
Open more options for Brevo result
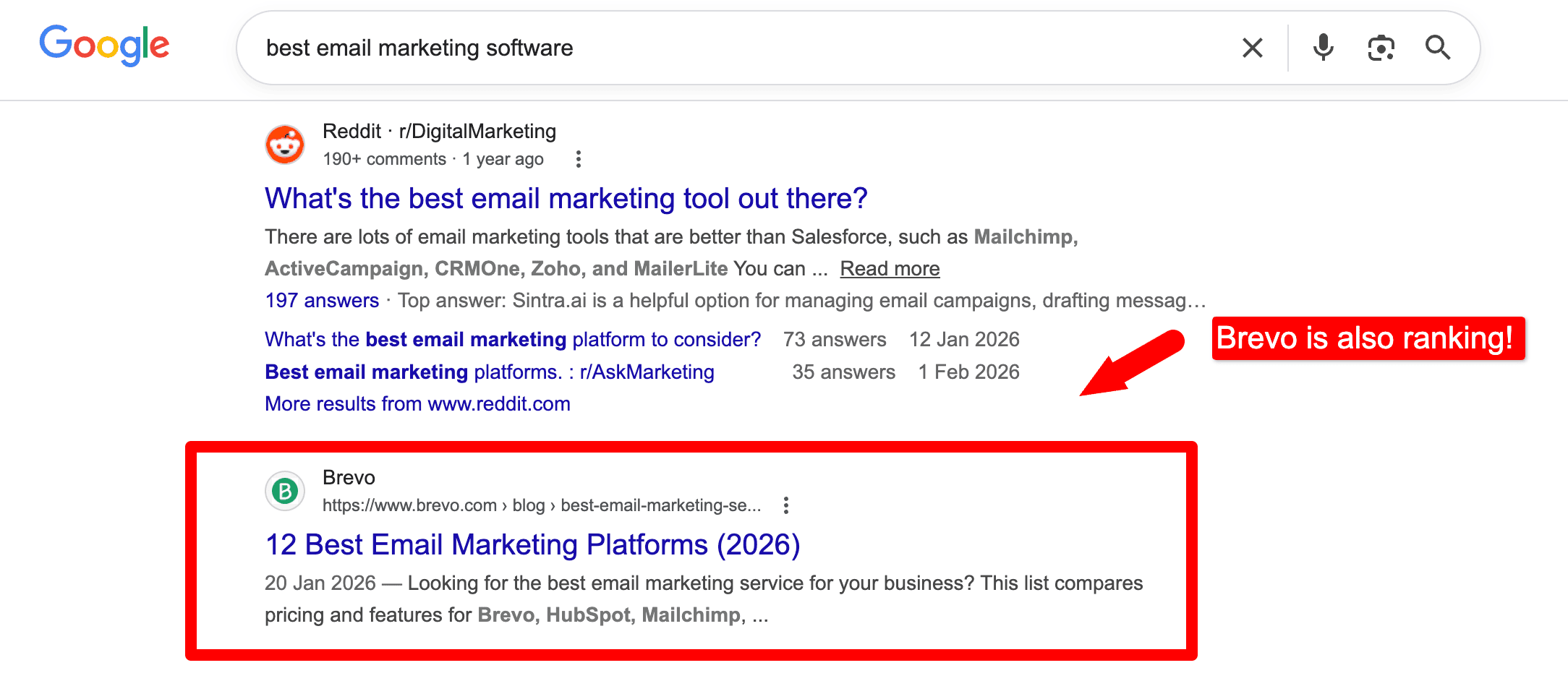786,505
